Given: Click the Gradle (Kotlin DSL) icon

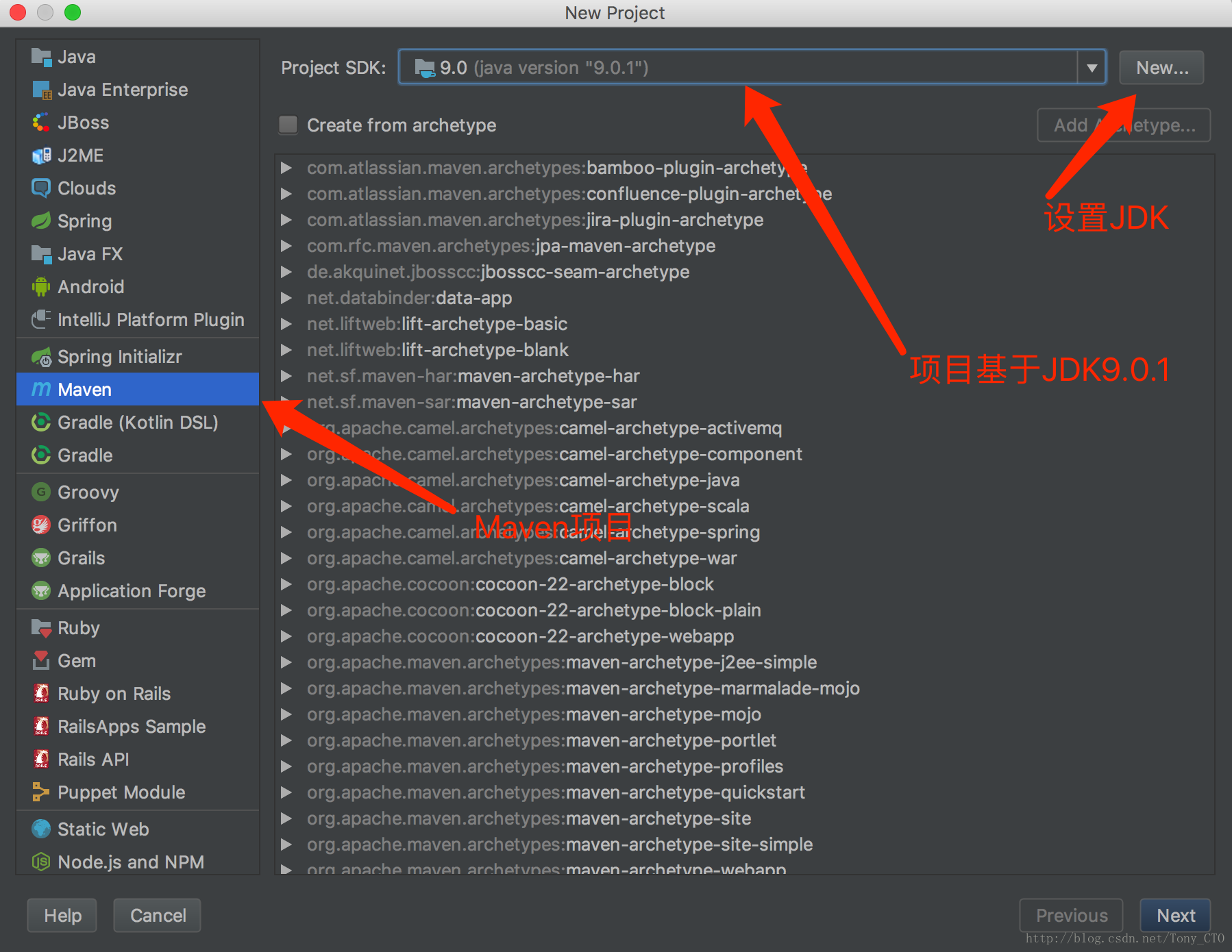Looking at the screenshot, I should coord(41,423).
